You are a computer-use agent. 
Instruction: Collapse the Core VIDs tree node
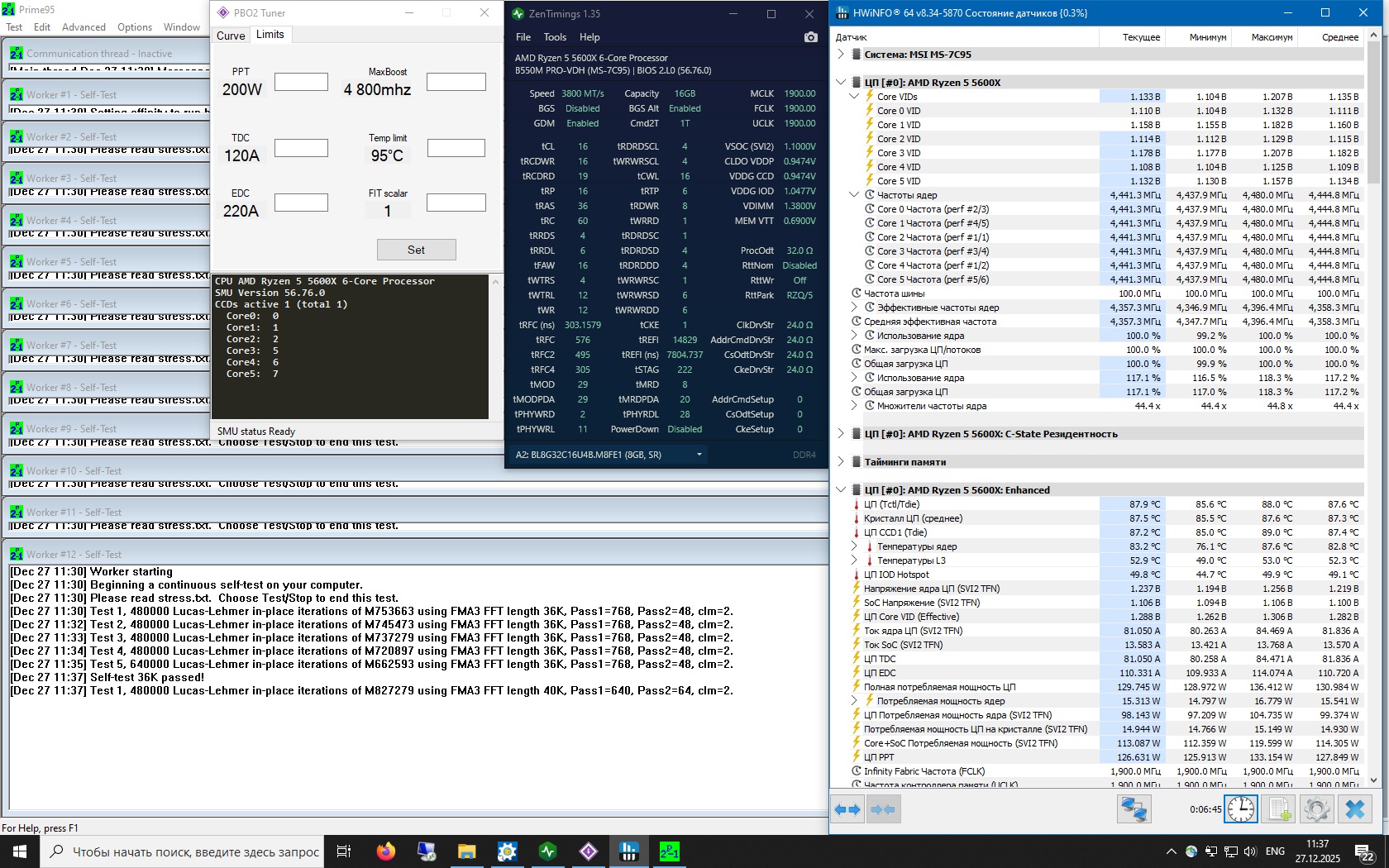854,97
